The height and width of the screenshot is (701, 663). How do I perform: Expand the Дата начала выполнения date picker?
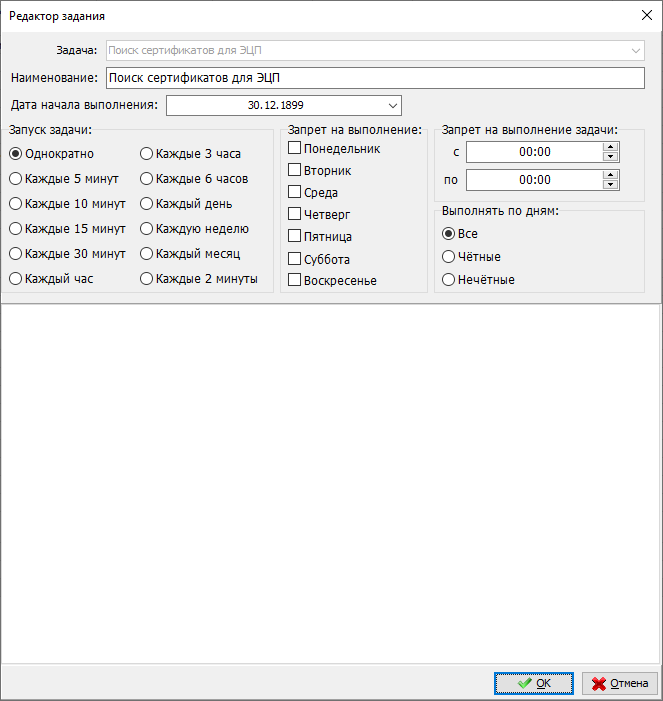pos(391,105)
